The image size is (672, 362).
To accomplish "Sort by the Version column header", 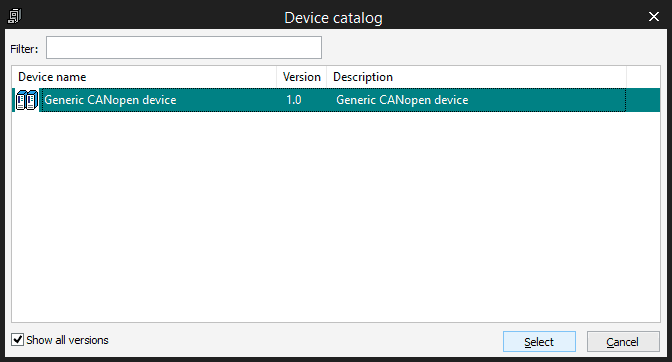I will [x=302, y=77].
